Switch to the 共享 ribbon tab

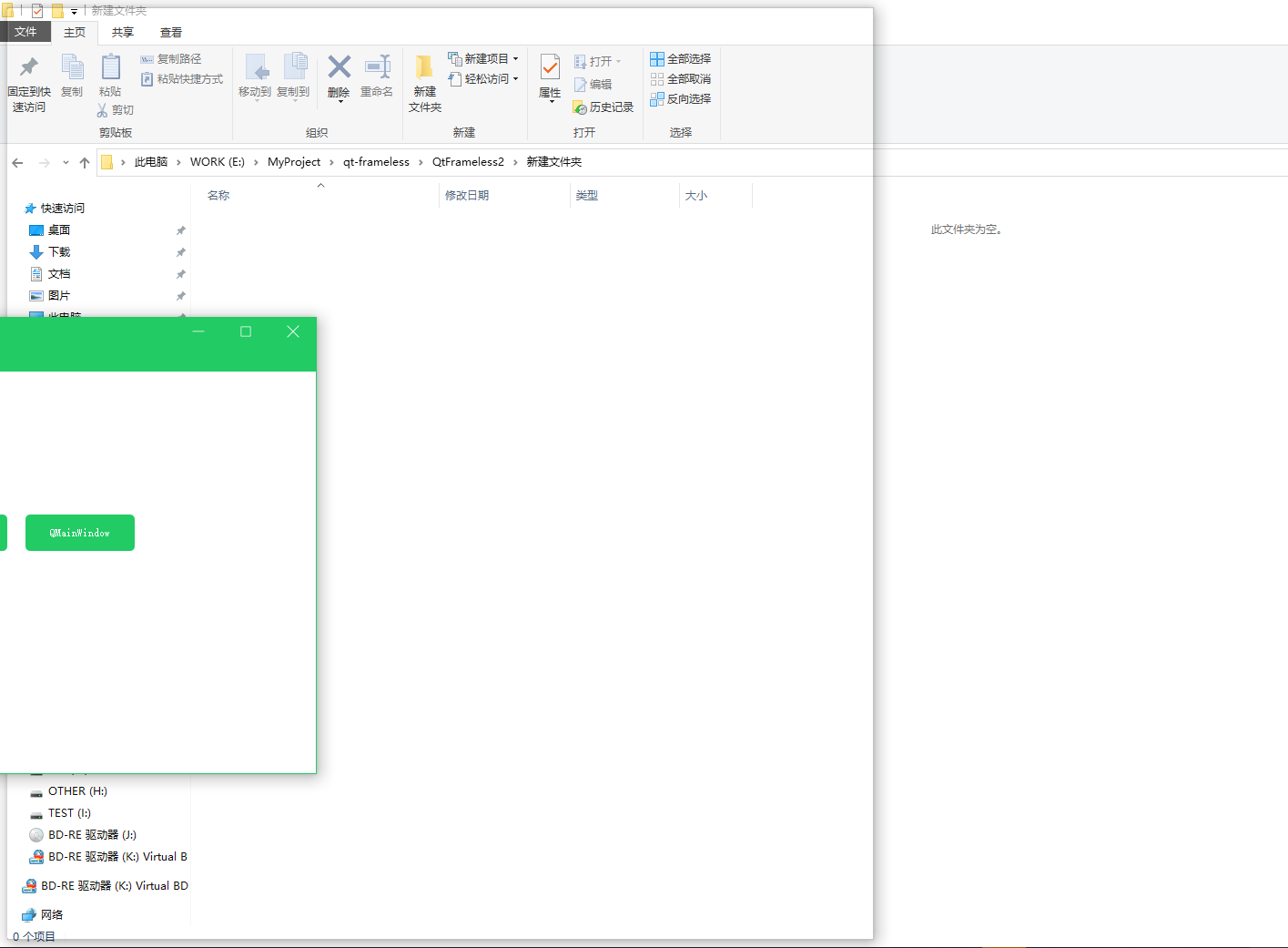121,31
